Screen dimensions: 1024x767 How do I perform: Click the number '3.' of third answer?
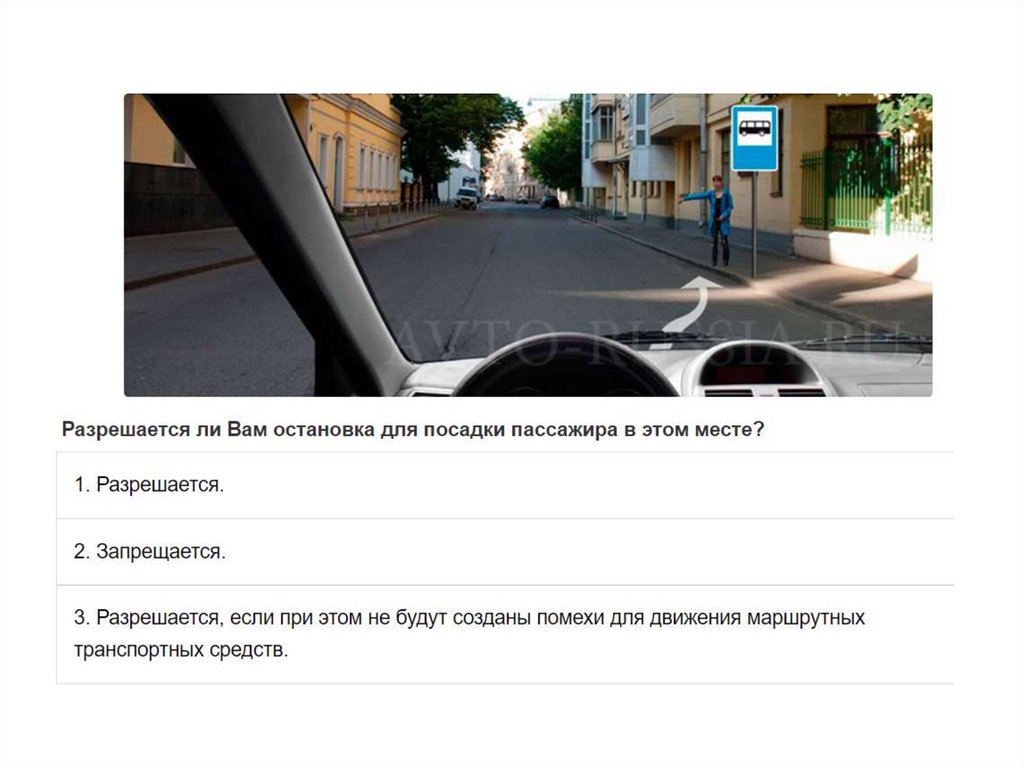point(82,617)
